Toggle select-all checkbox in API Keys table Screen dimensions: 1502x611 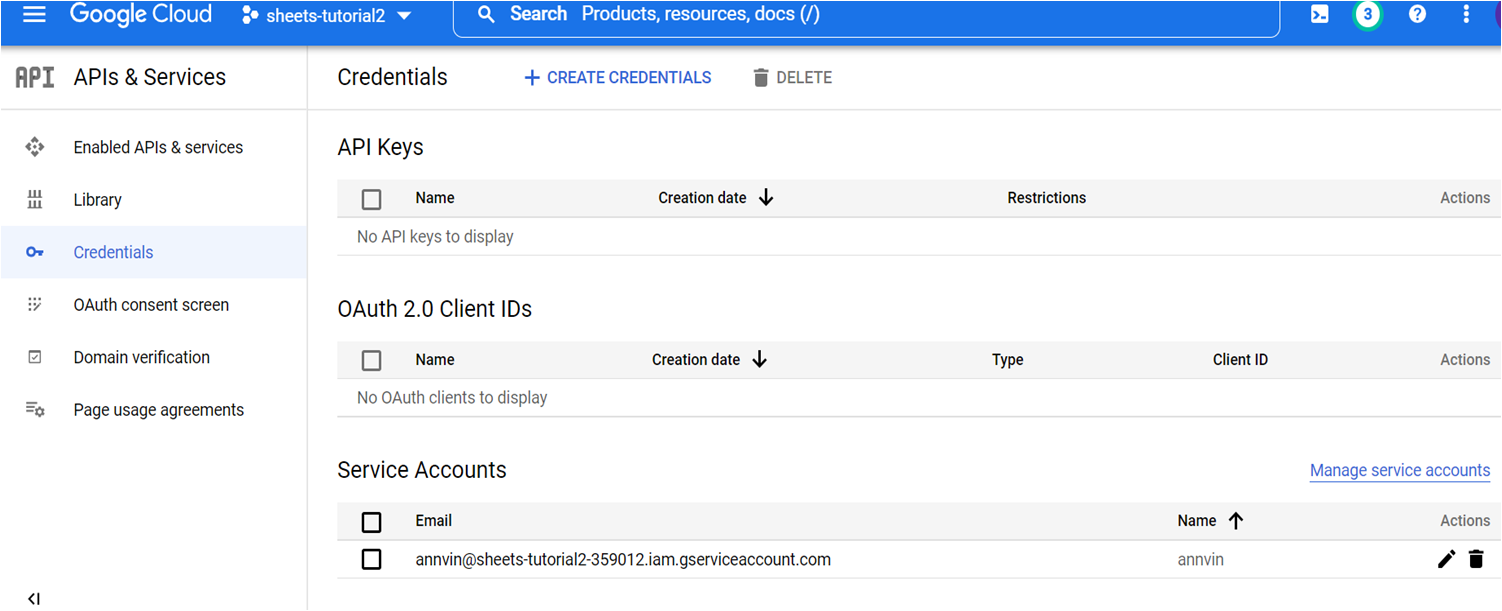(x=371, y=199)
